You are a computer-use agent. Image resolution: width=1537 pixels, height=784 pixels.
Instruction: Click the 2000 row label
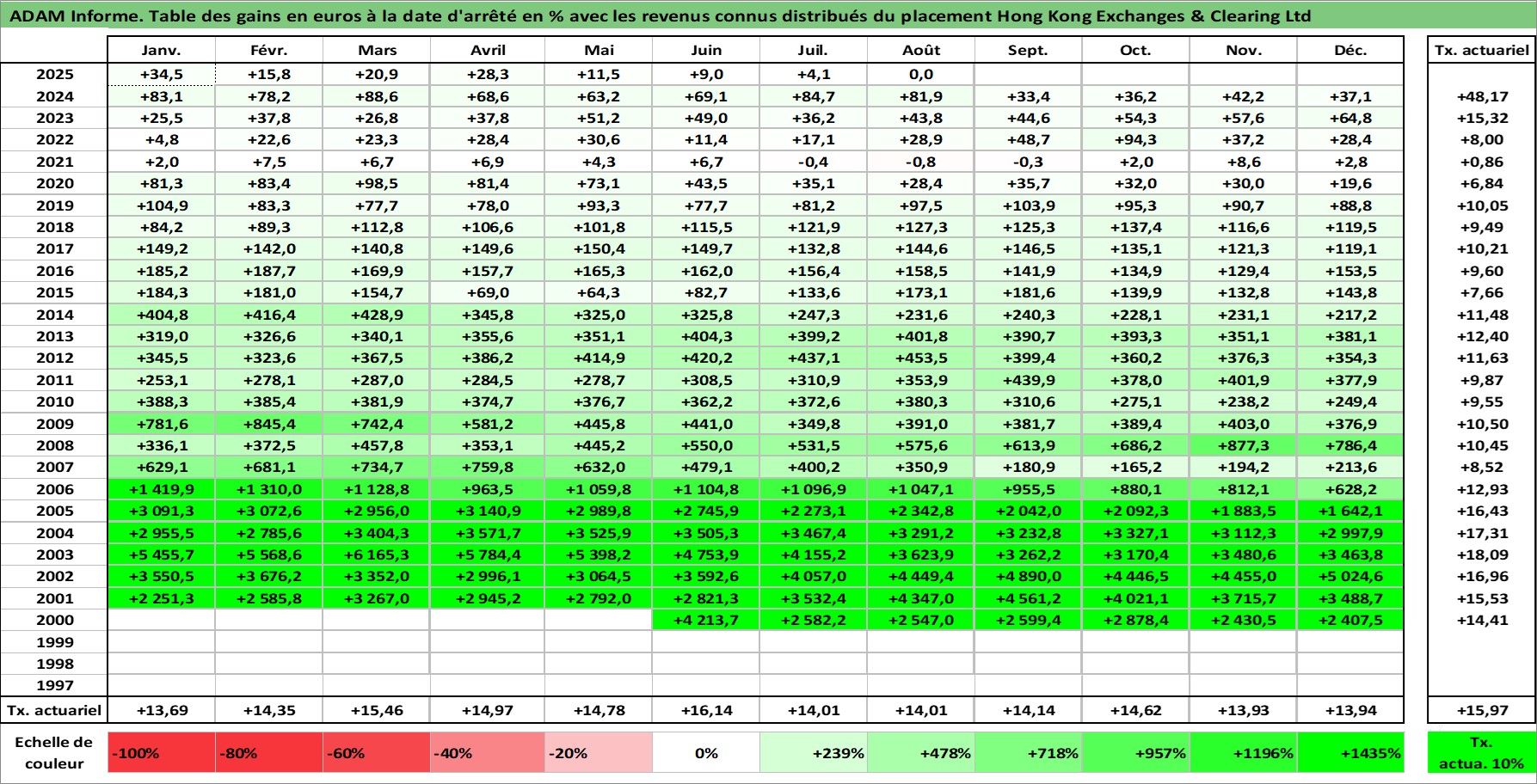[x=54, y=620]
